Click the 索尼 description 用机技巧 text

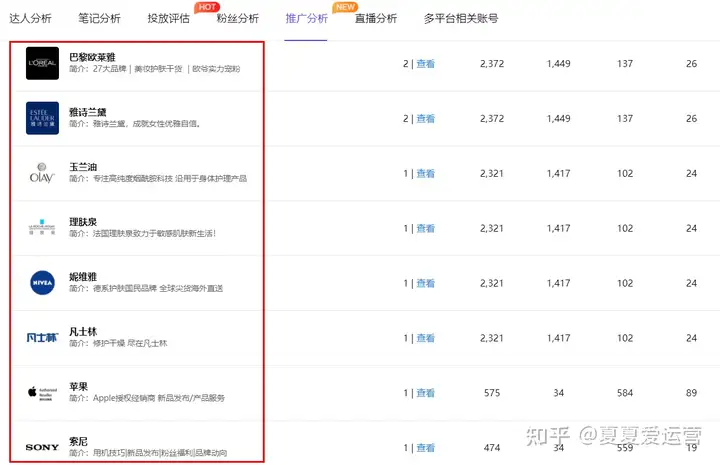[x=148, y=453]
